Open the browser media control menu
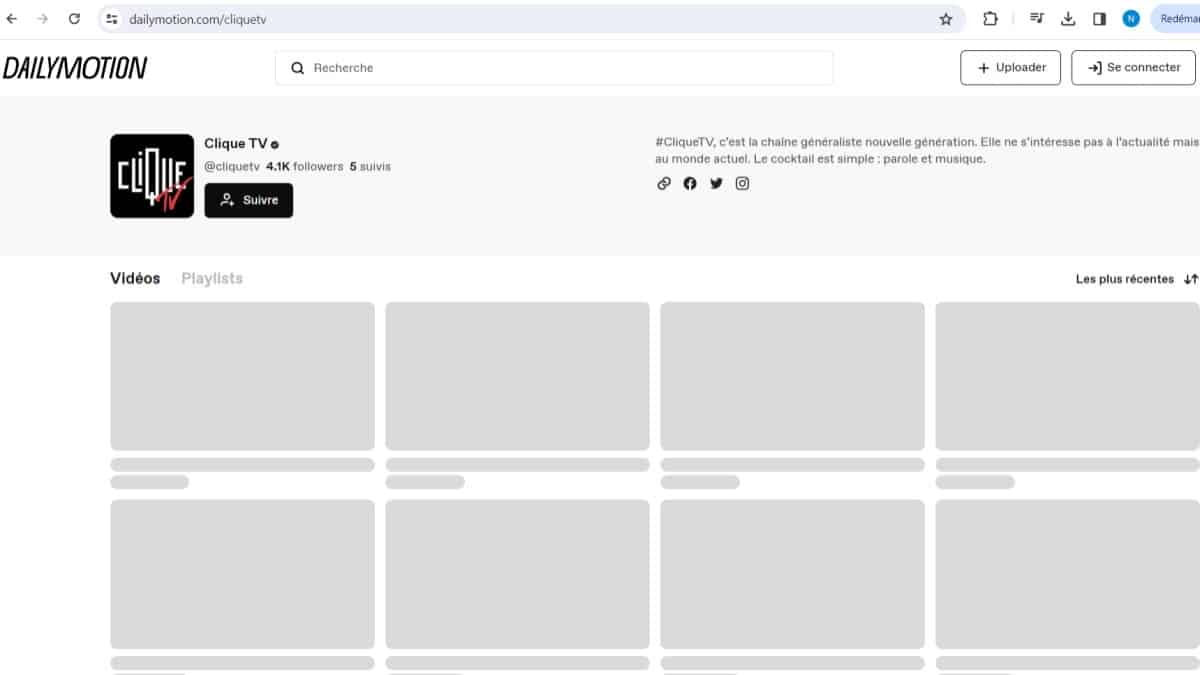The height and width of the screenshot is (675, 1200). click(x=1037, y=19)
